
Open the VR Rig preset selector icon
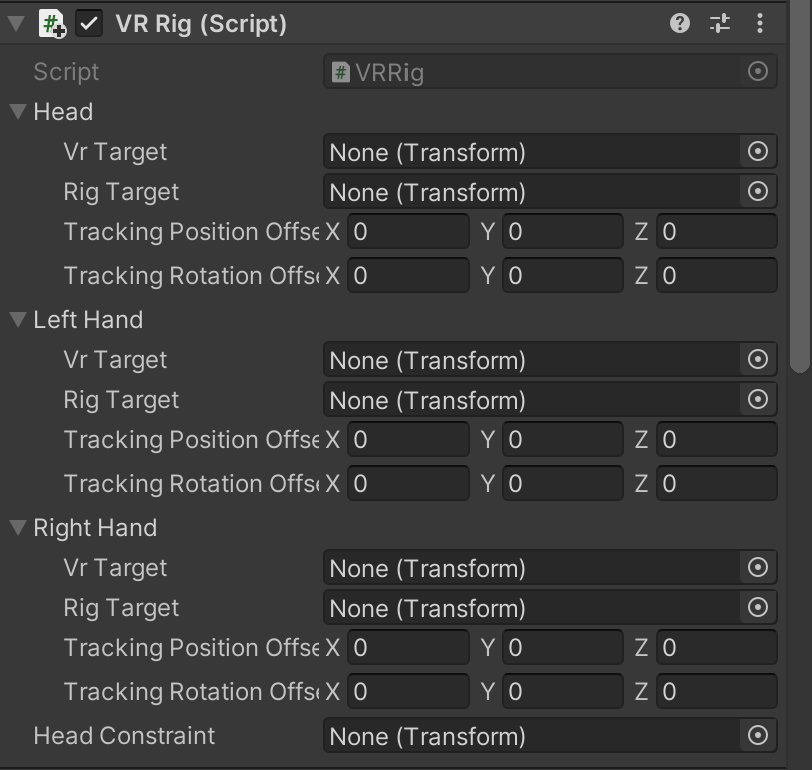(720, 24)
